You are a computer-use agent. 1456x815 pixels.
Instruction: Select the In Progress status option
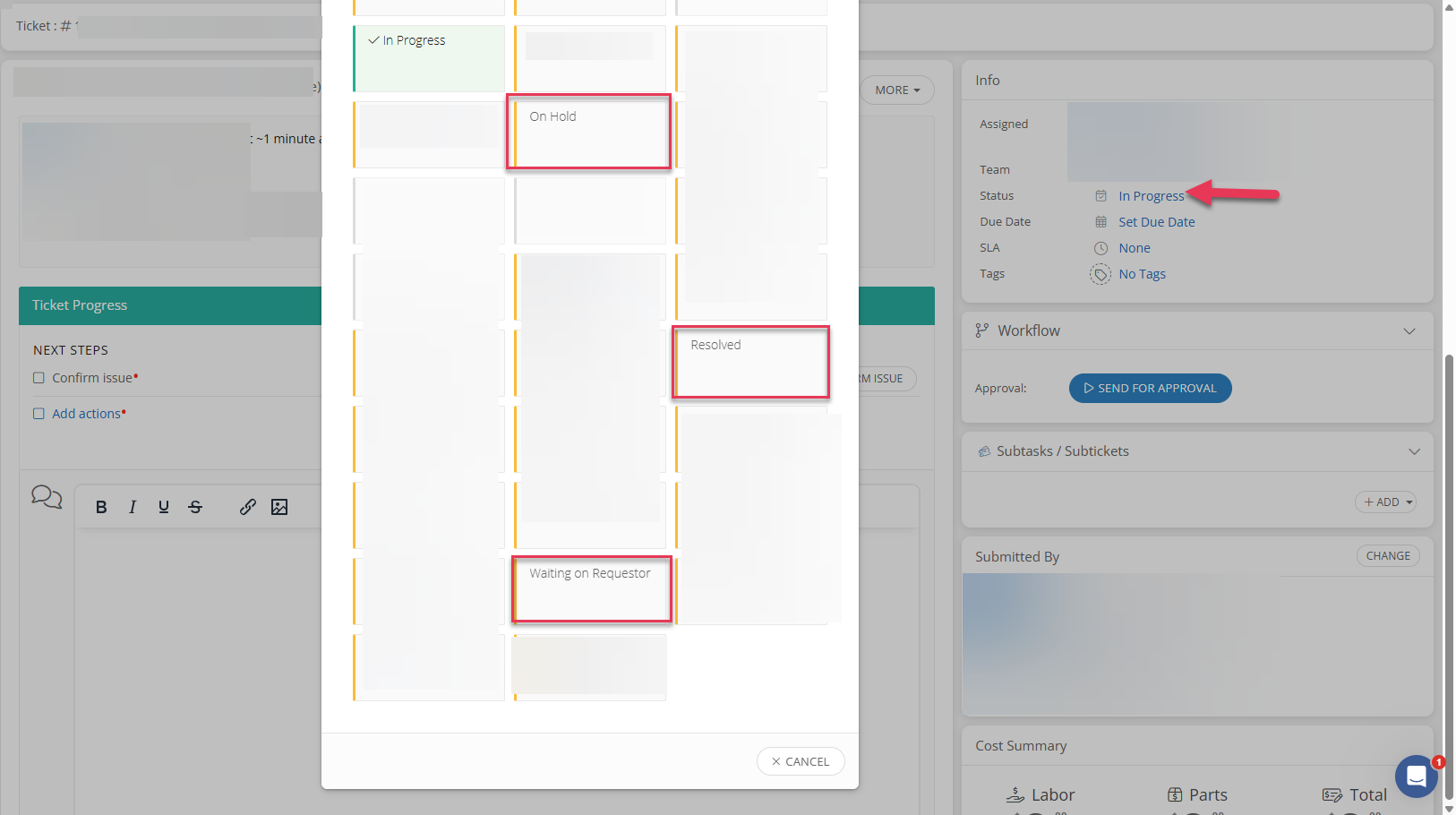430,58
